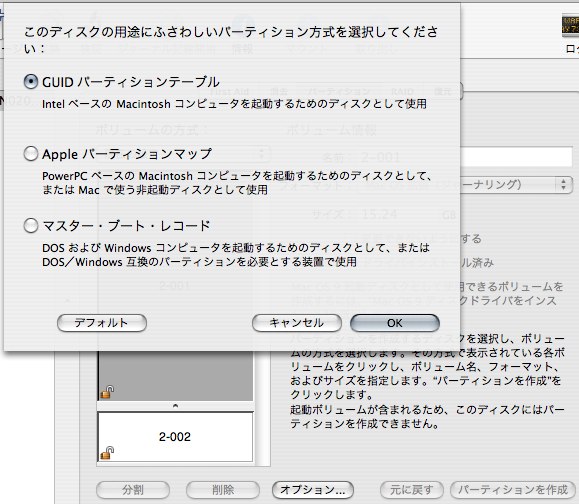This screenshot has height=504, width=579.
Task: Click the キャンセル button
Action: (x=297, y=323)
